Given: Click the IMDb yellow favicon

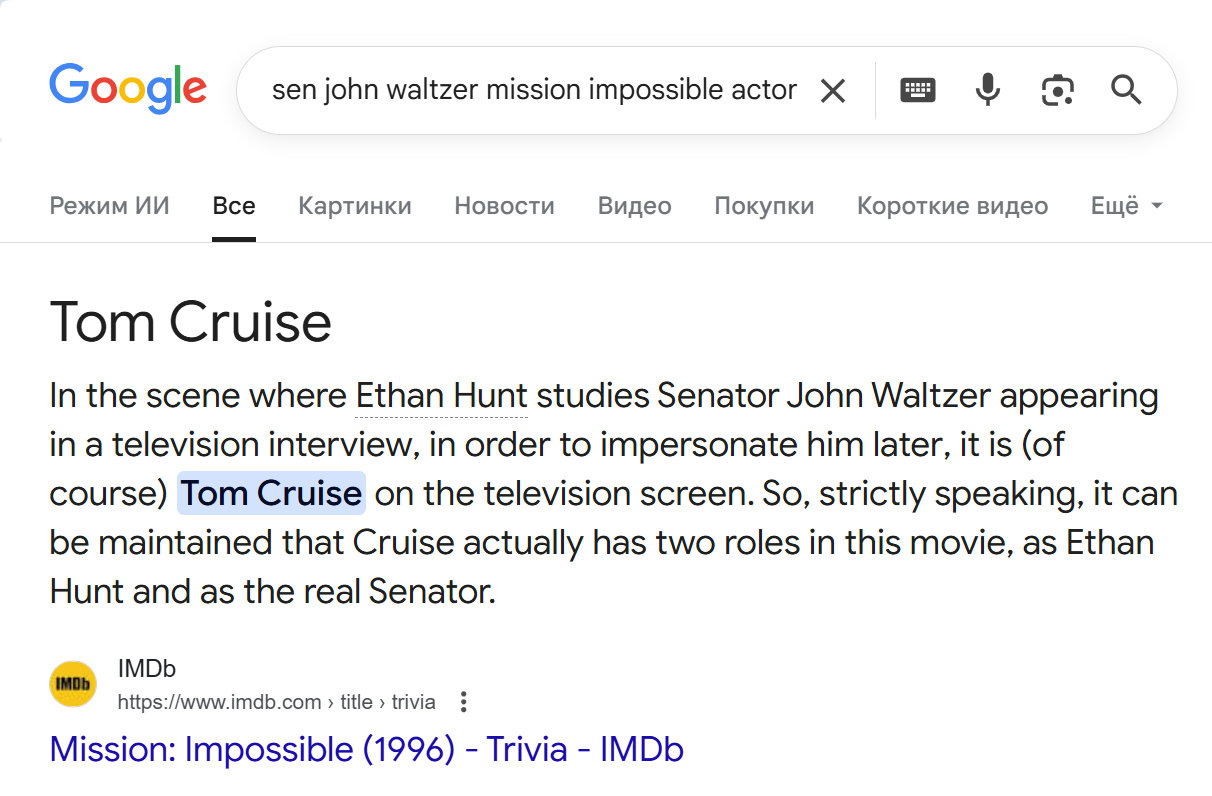Looking at the screenshot, I should coord(73,684).
